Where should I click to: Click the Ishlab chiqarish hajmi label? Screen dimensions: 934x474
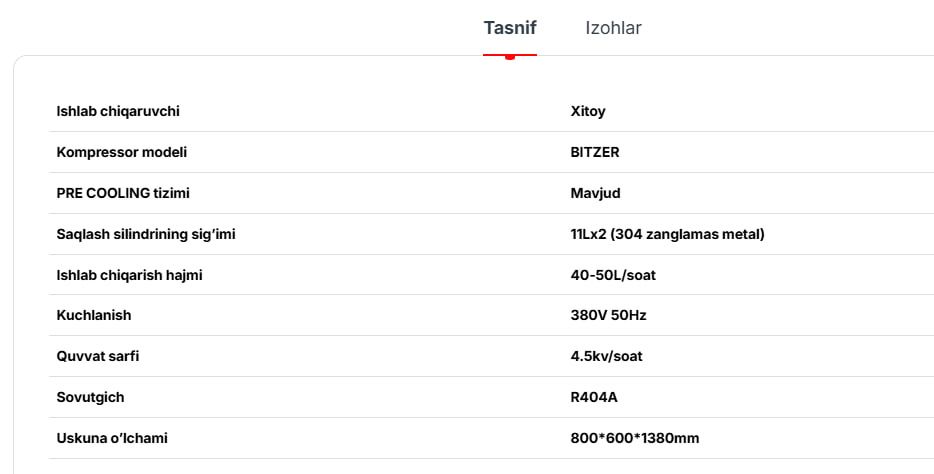[129, 275]
